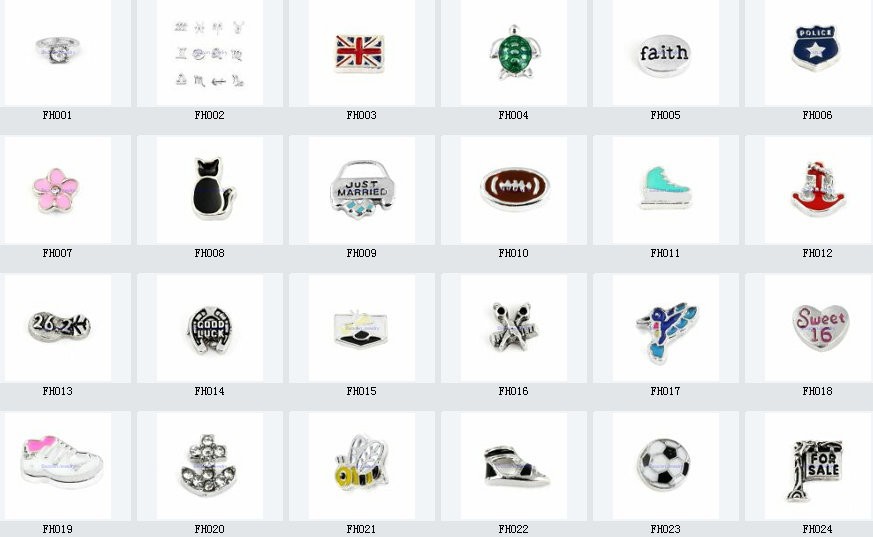
Task: Open the bumblebee charm image
Action: coord(362,463)
